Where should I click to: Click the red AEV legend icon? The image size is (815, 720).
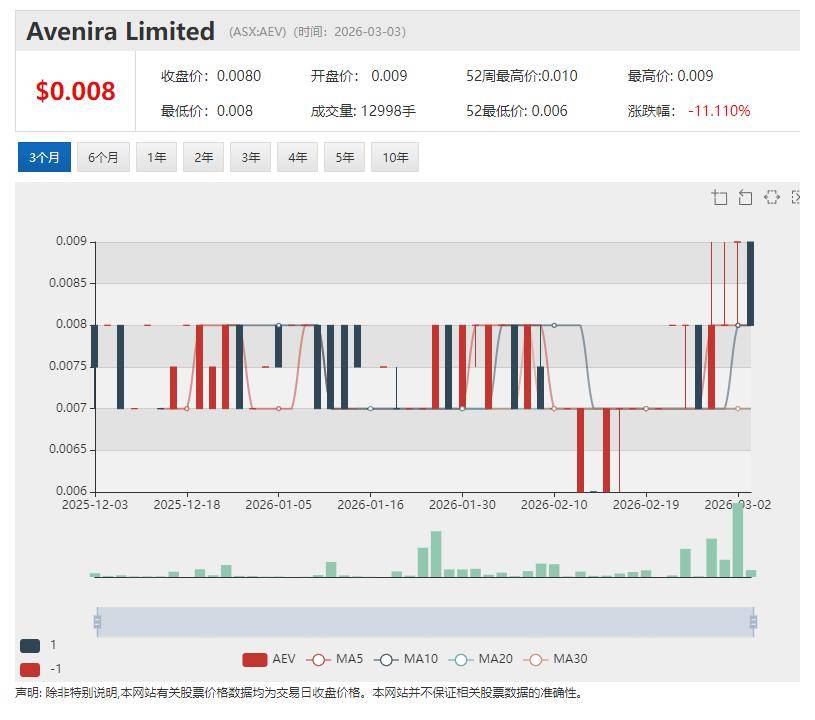point(255,659)
